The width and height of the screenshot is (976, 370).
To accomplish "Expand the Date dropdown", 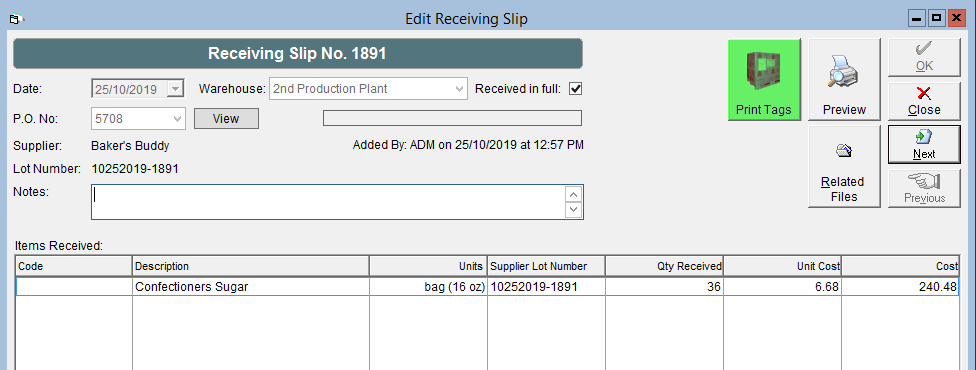I will point(175,89).
